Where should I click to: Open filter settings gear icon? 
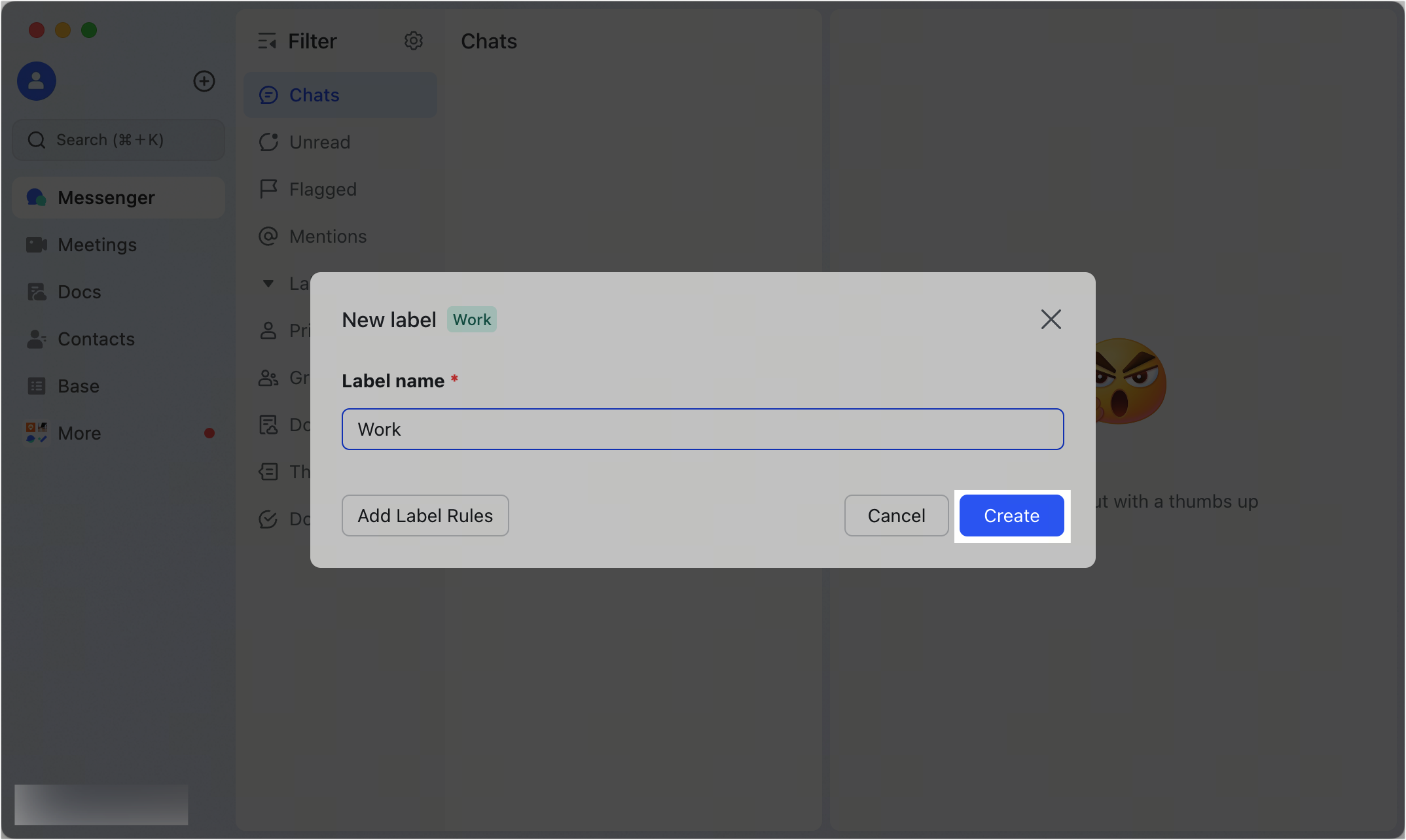pyautogui.click(x=413, y=41)
